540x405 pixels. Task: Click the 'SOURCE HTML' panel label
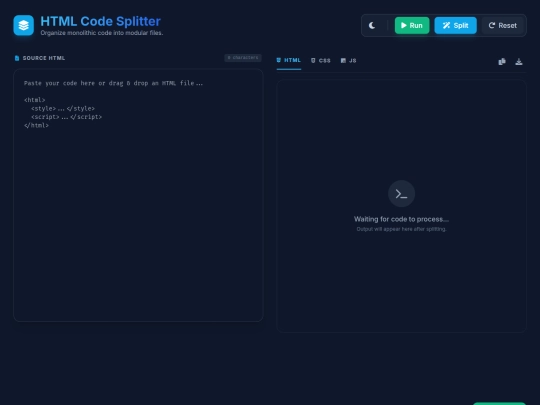(44, 58)
